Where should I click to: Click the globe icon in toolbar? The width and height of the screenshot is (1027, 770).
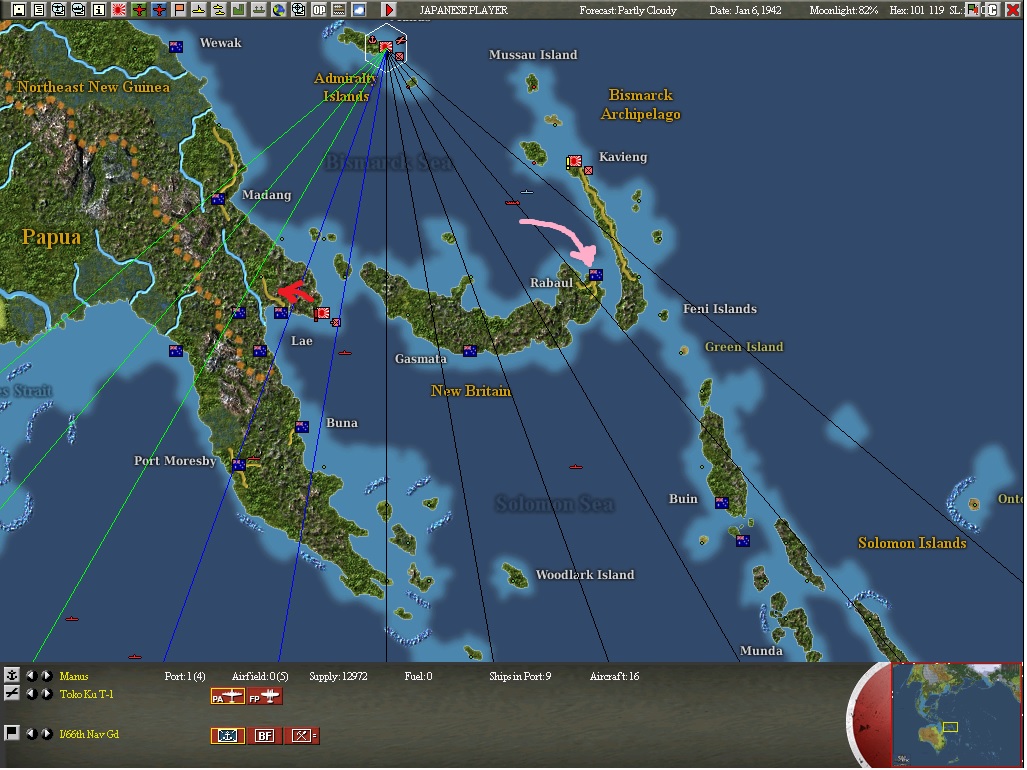point(278,9)
